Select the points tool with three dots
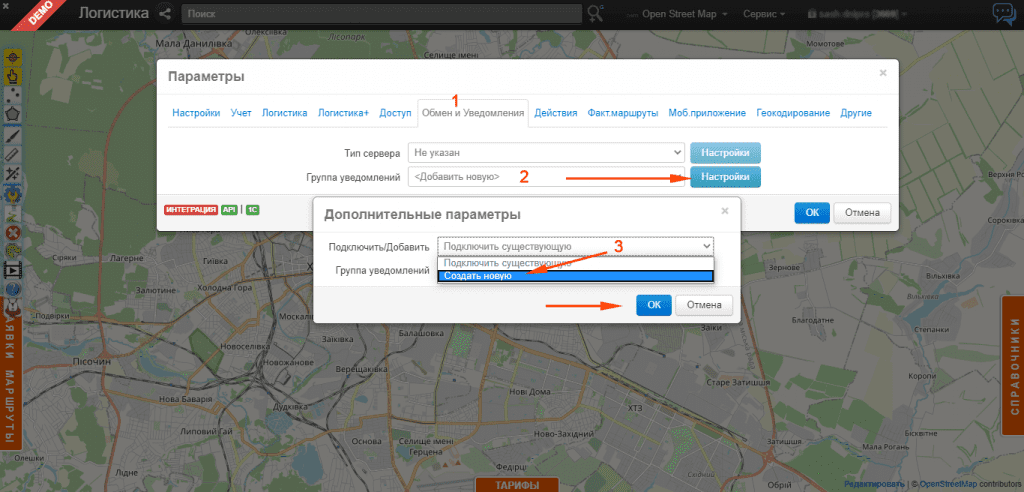1024x492 pixels. click(x=12, y=96)
